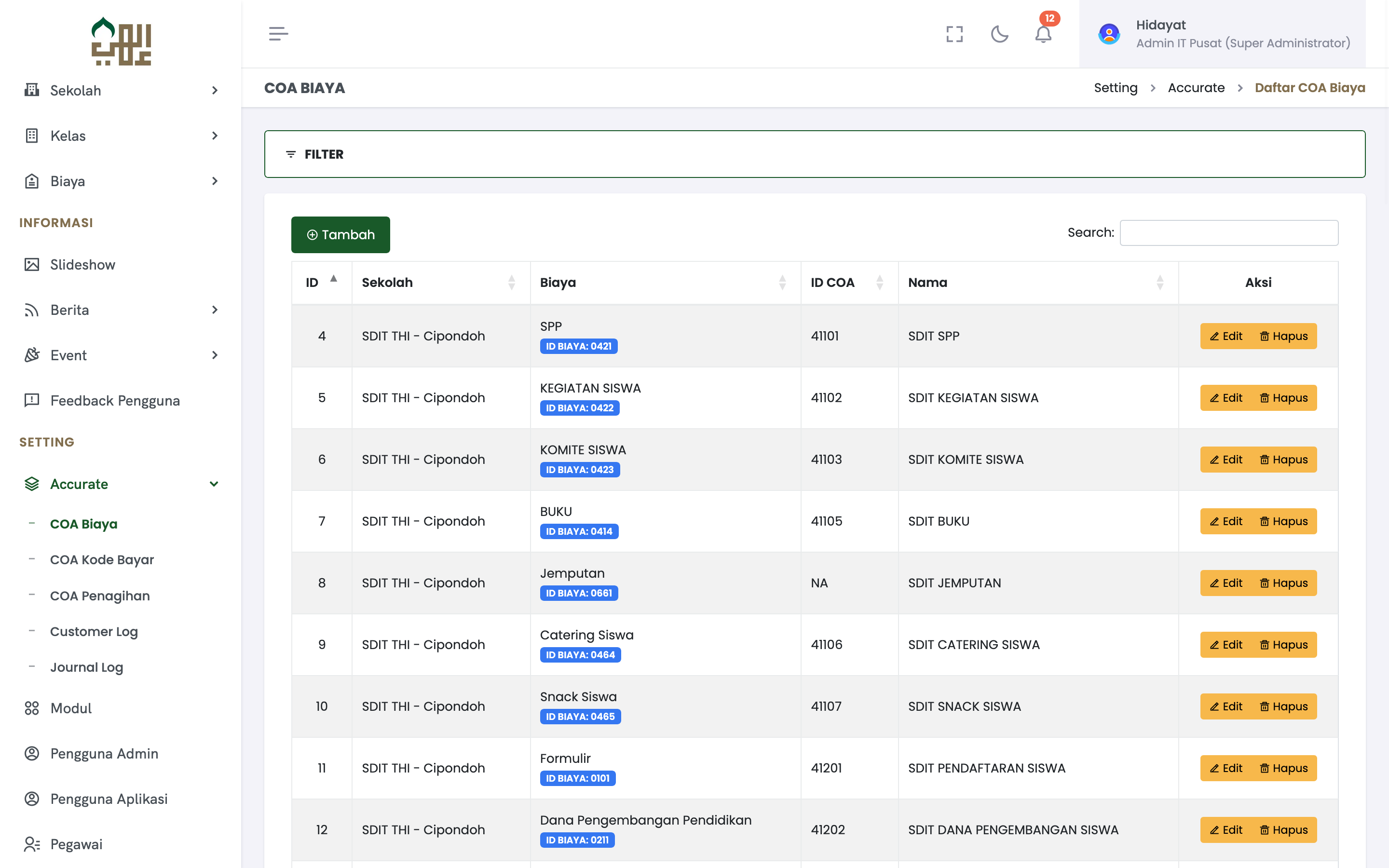Image resolution: width=1389 pixels, height=868 pixels.
Task: Open notifications bell with 12 badge
Action: pos(1044,34)
